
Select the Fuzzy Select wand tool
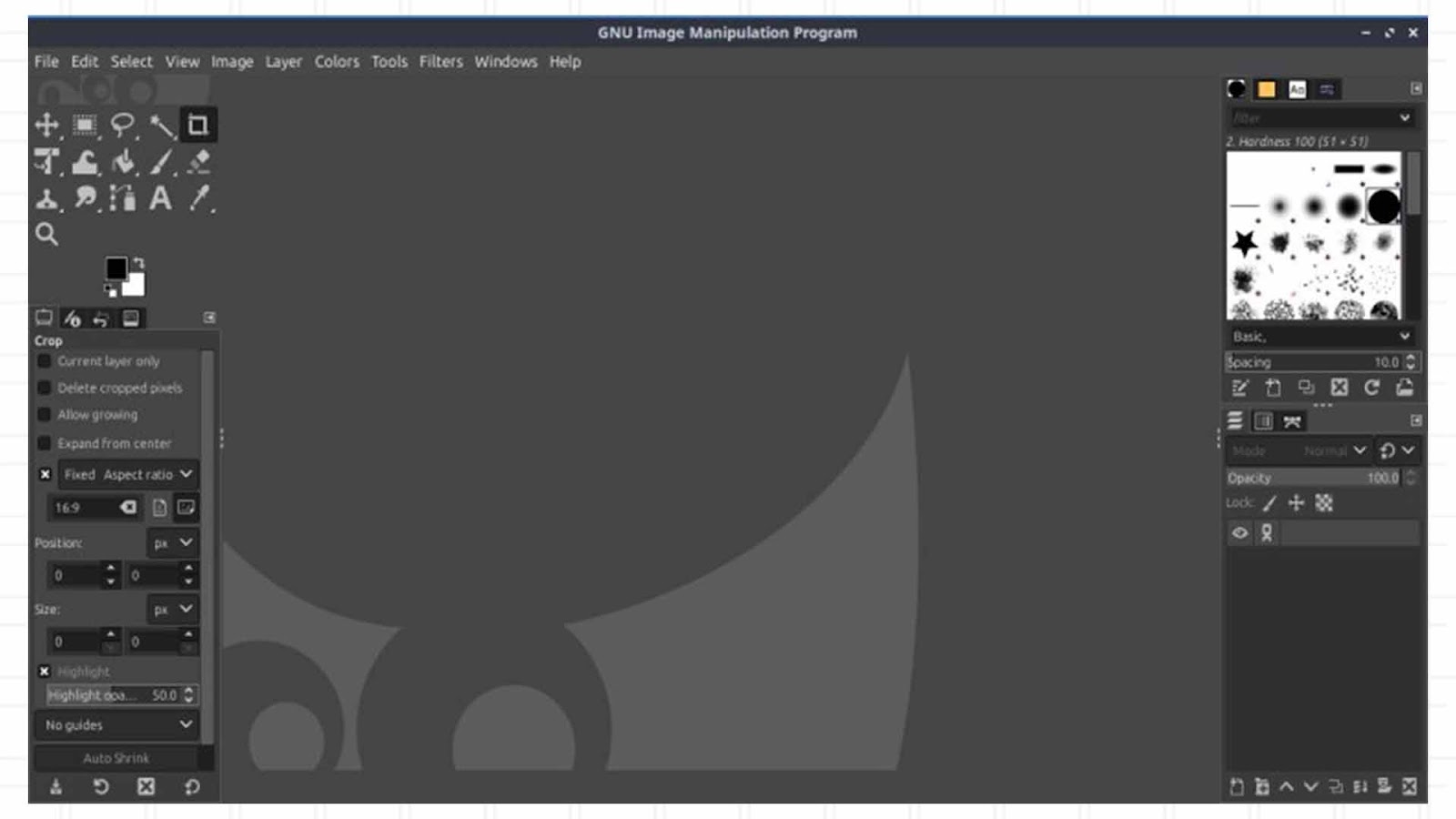[161, 125]
